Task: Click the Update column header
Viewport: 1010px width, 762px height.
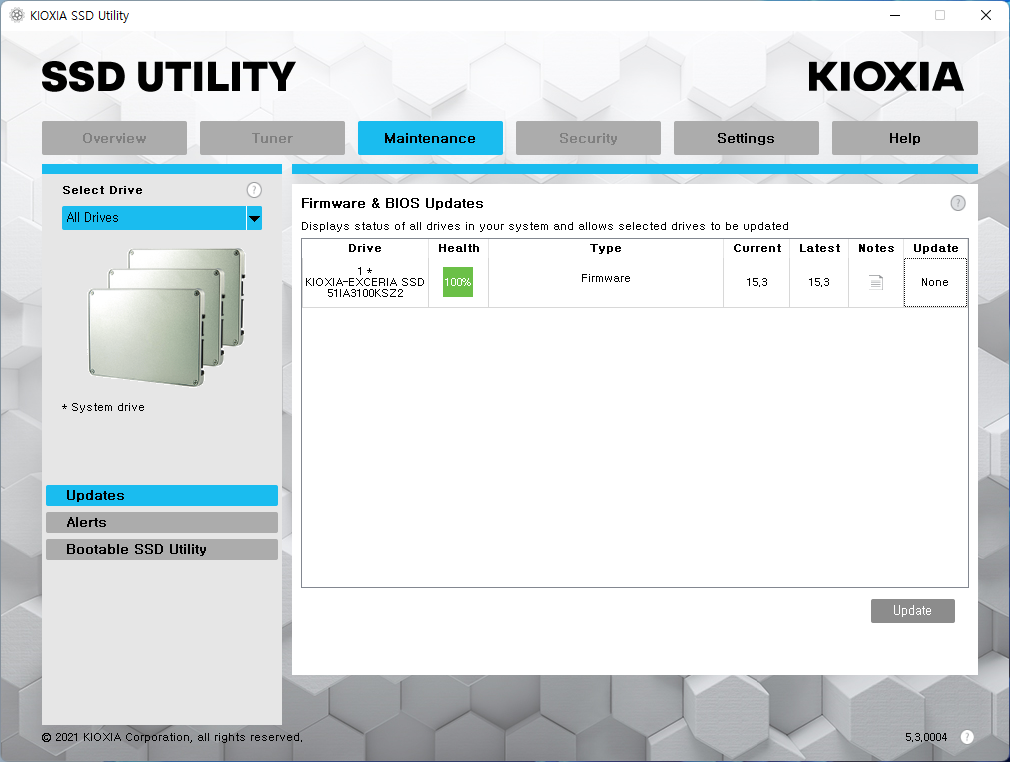Action: coord(935,248)
